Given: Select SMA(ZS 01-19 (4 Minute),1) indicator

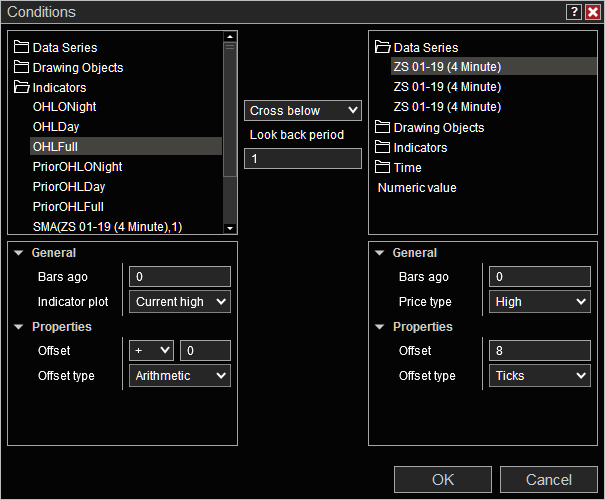Looking at the screenshot, I should pyautogui.click(x=107, y=226).
